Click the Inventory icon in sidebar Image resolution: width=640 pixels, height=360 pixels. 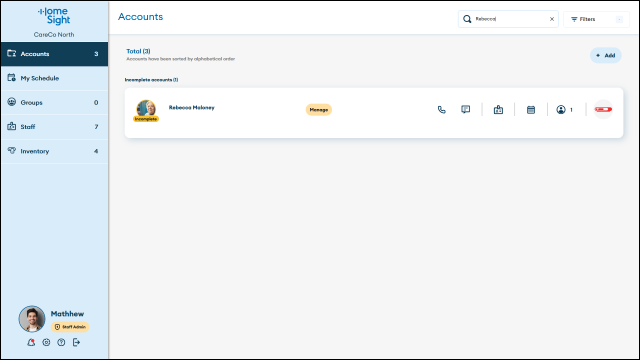pyautogui.click(x=11, y=151)
